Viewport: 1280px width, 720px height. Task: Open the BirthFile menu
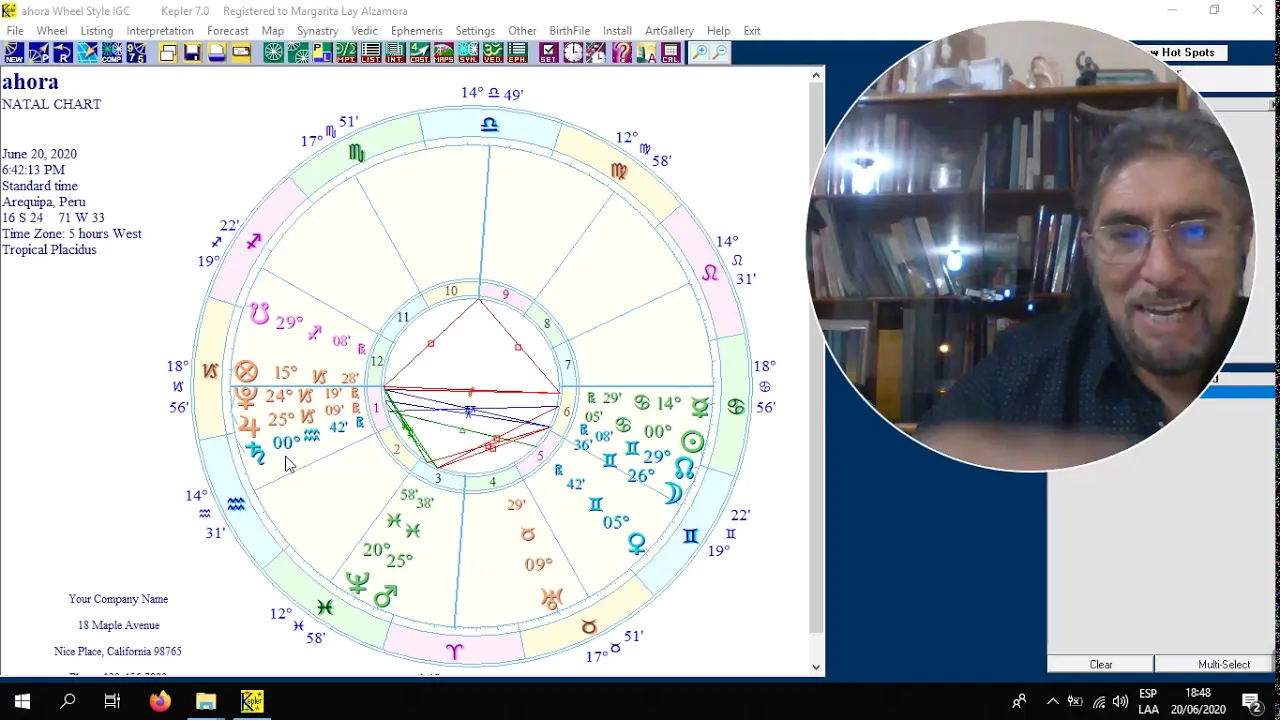570,31
